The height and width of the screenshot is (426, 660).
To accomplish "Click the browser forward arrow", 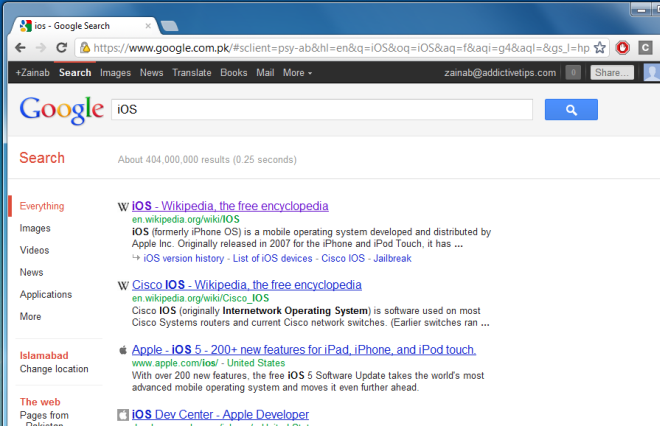I will point(41,48).
